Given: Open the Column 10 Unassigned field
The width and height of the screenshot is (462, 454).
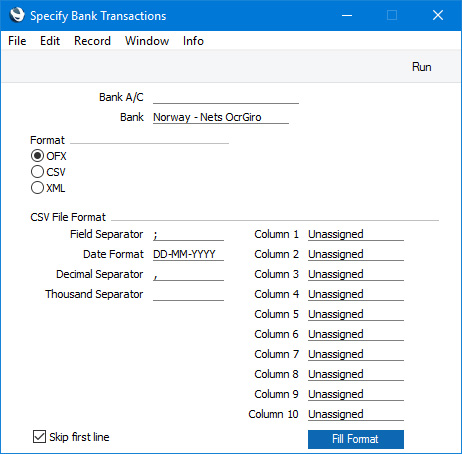Looking at the screenshot, I should tap(356, 414).
